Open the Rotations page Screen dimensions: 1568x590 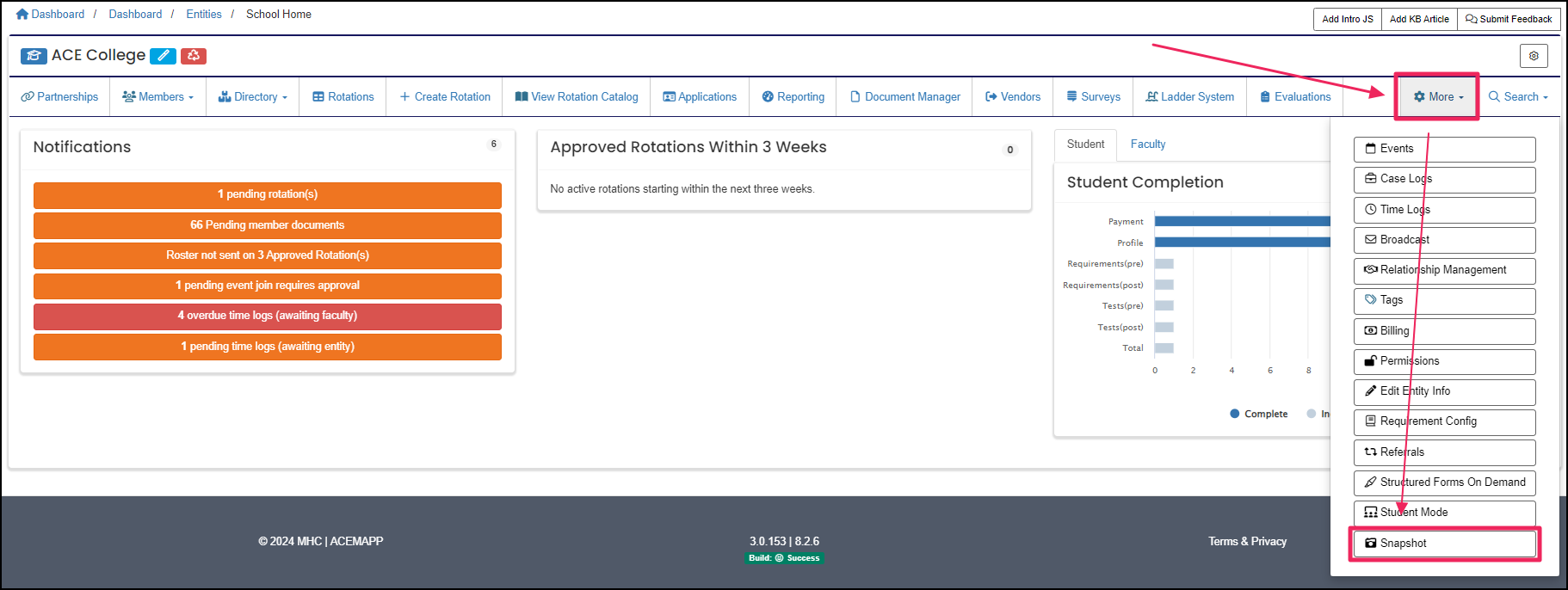tap(343, 97)
